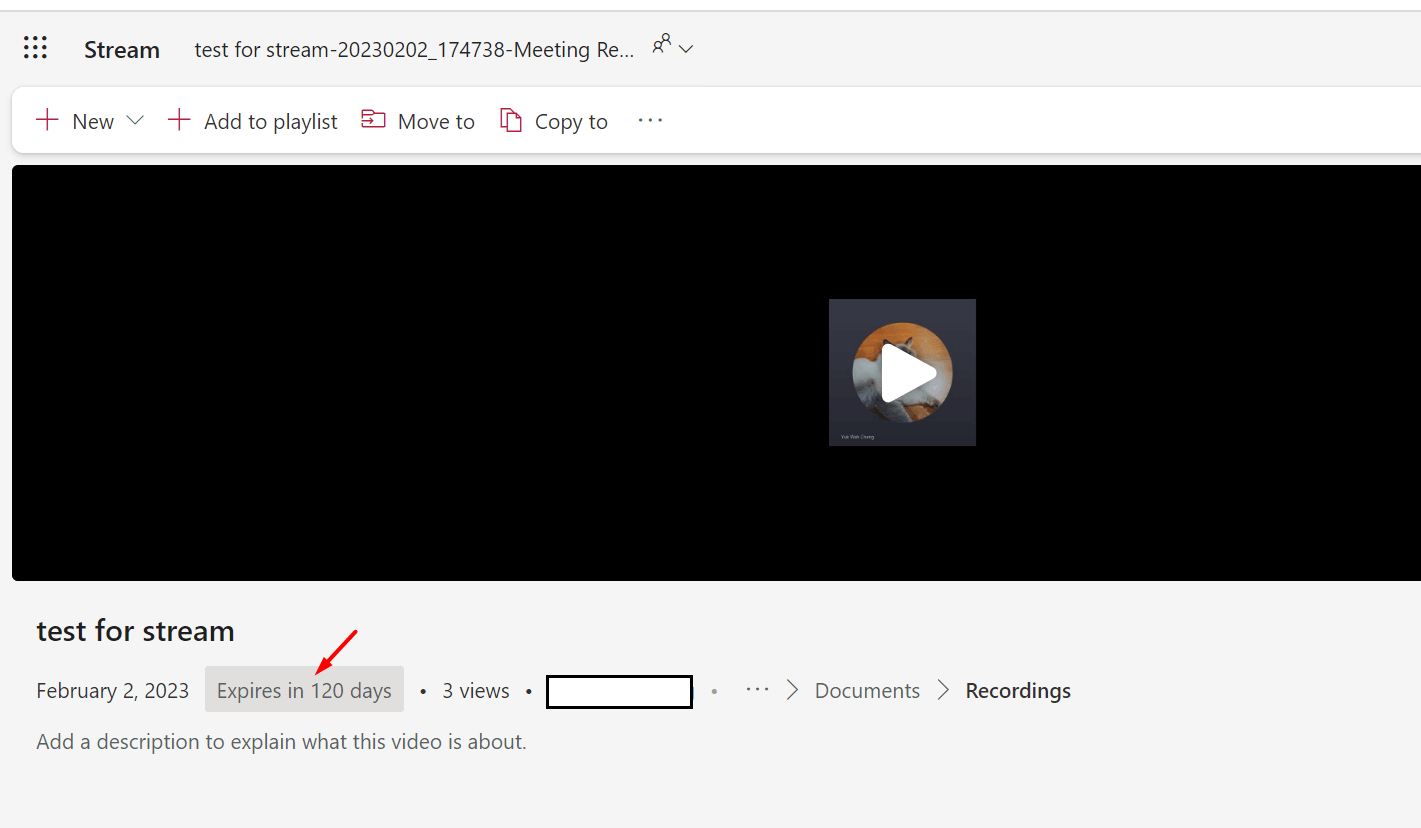
Task: Click the 3 views text
Action: (x=476, y=691)
